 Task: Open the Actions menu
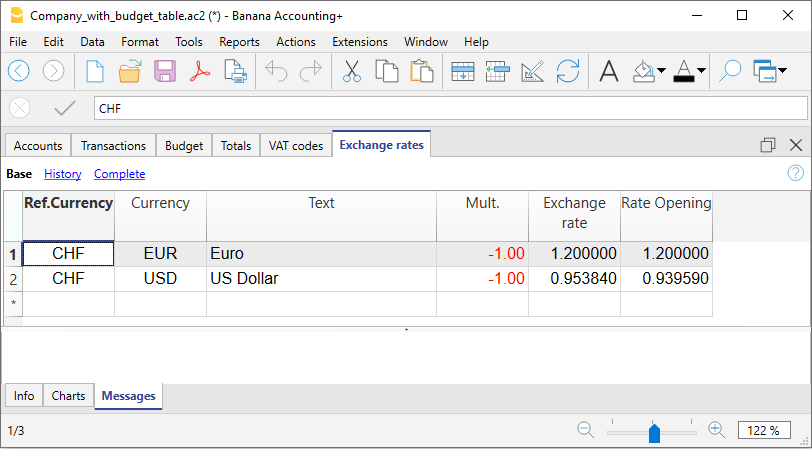click(x=296, y=42)
